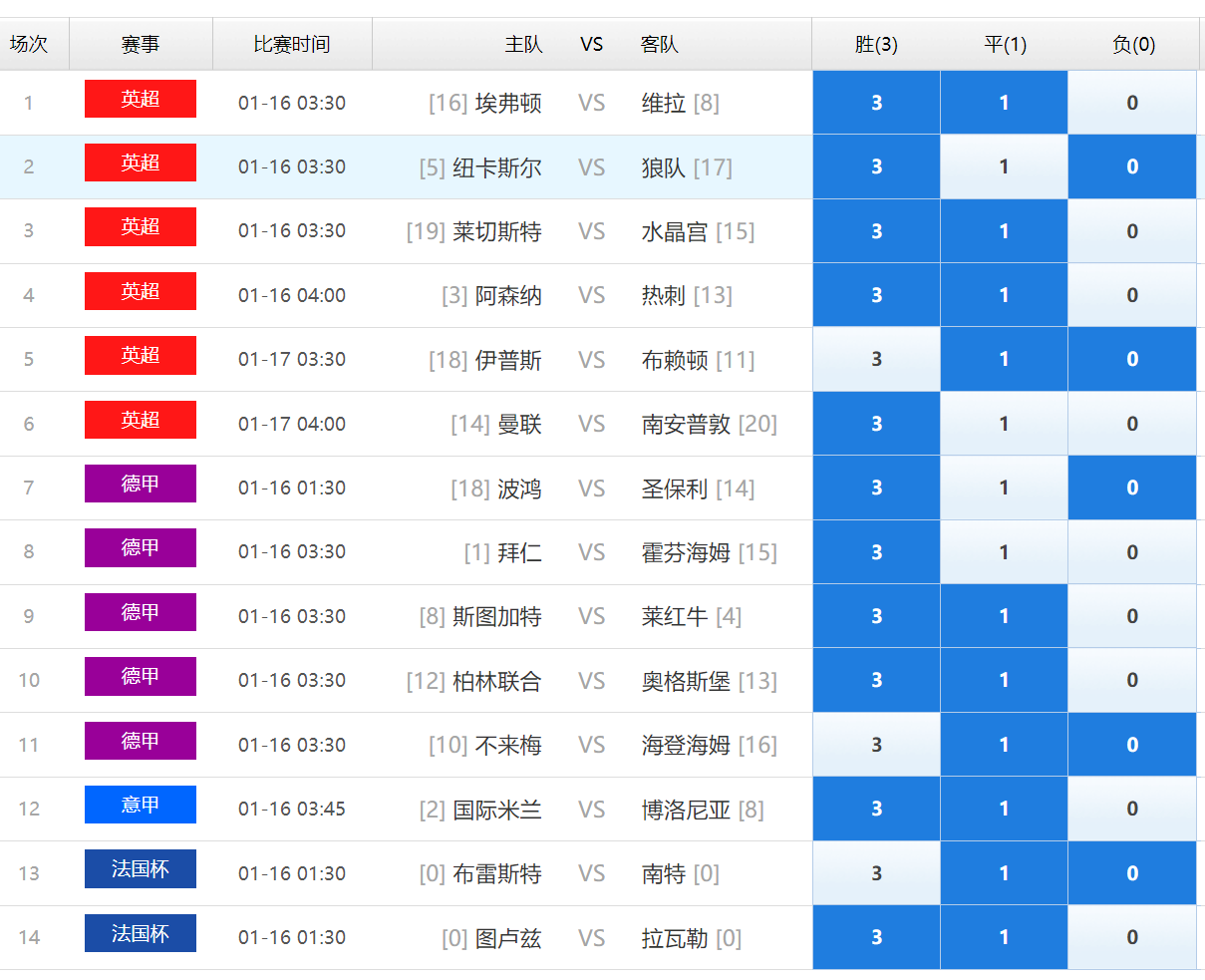The image size is (1205, 980).
Task: Select away team 霍芬海姆
Action: pyautogui.click(x=686, y=552)
